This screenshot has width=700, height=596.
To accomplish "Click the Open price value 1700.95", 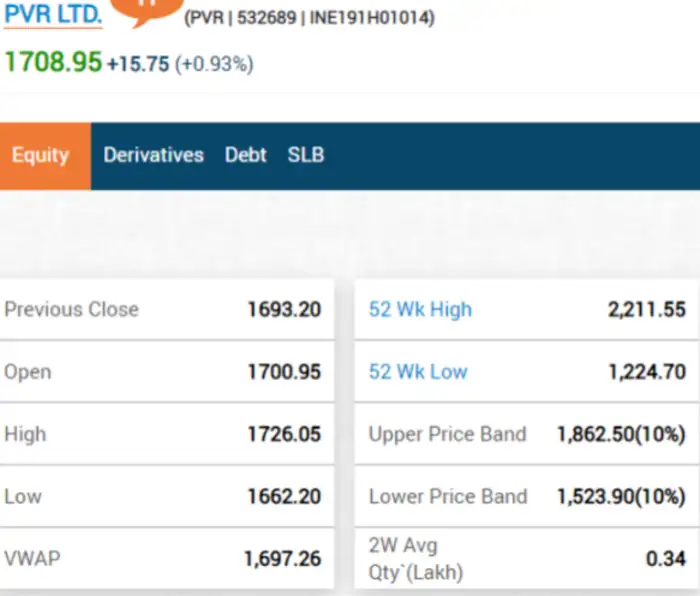I will [x=284, y=372].
